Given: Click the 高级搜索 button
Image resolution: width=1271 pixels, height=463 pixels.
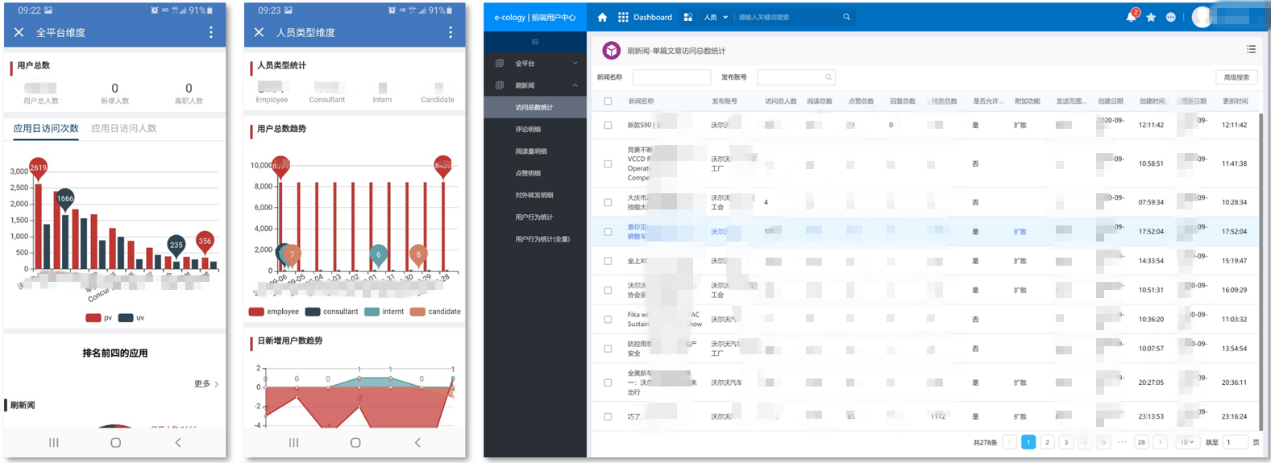Looking at the screenshot, I should (1235, 77).
